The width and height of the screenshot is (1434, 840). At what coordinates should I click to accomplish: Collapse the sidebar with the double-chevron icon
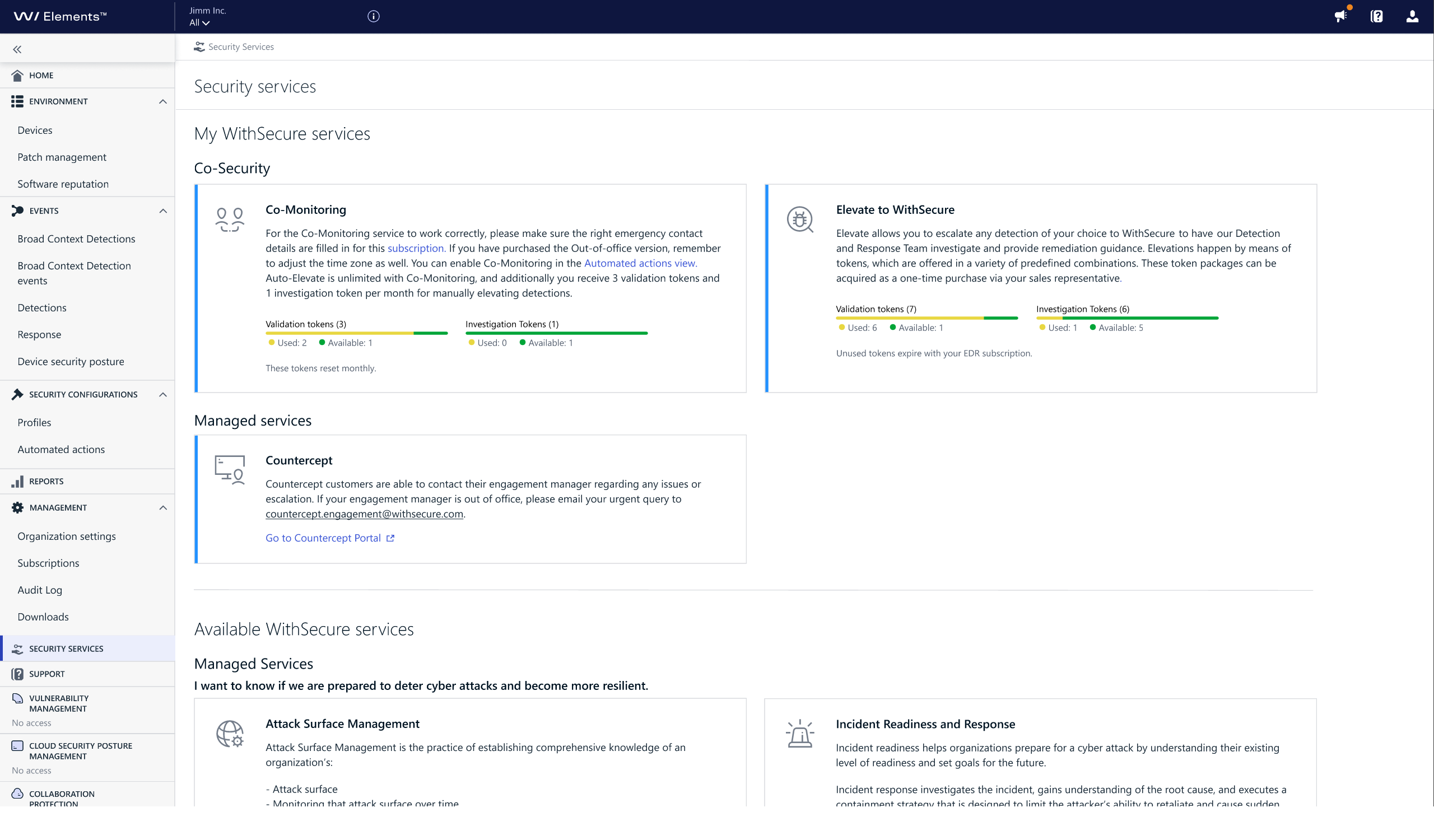point(17,49)
